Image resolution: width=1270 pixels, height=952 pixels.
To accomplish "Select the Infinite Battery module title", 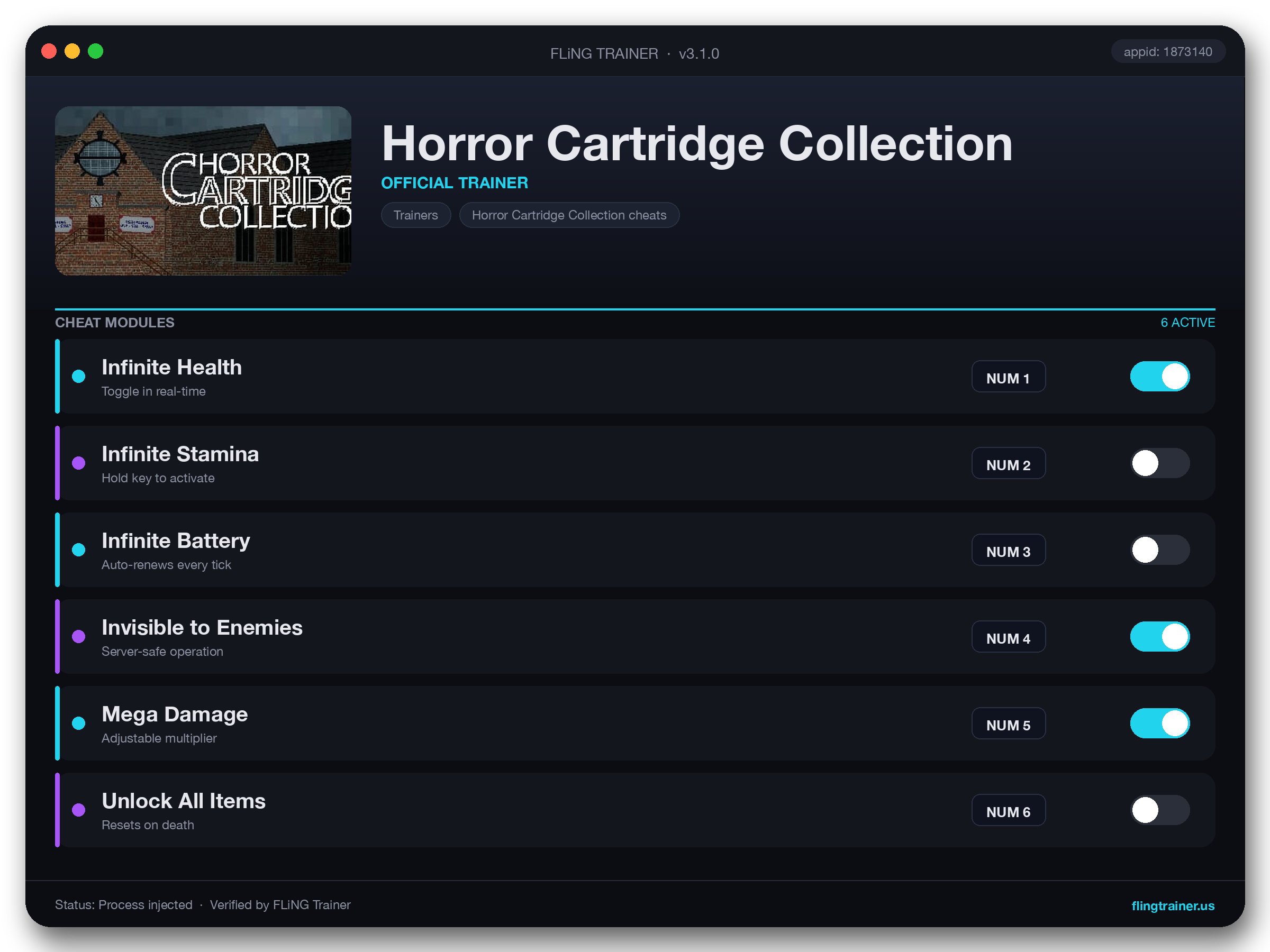I will pyautogui.click(x=176, y=541).
